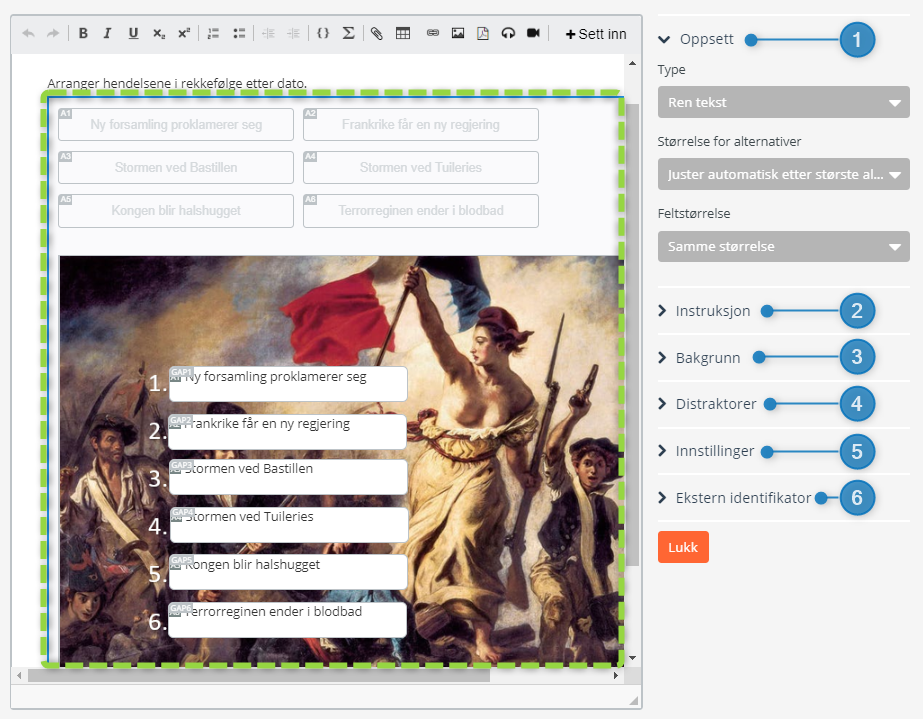The image size is (923, 719).
Task: Open the Størrelse for alternativer dropdown
Action: (x=783, y=174)
